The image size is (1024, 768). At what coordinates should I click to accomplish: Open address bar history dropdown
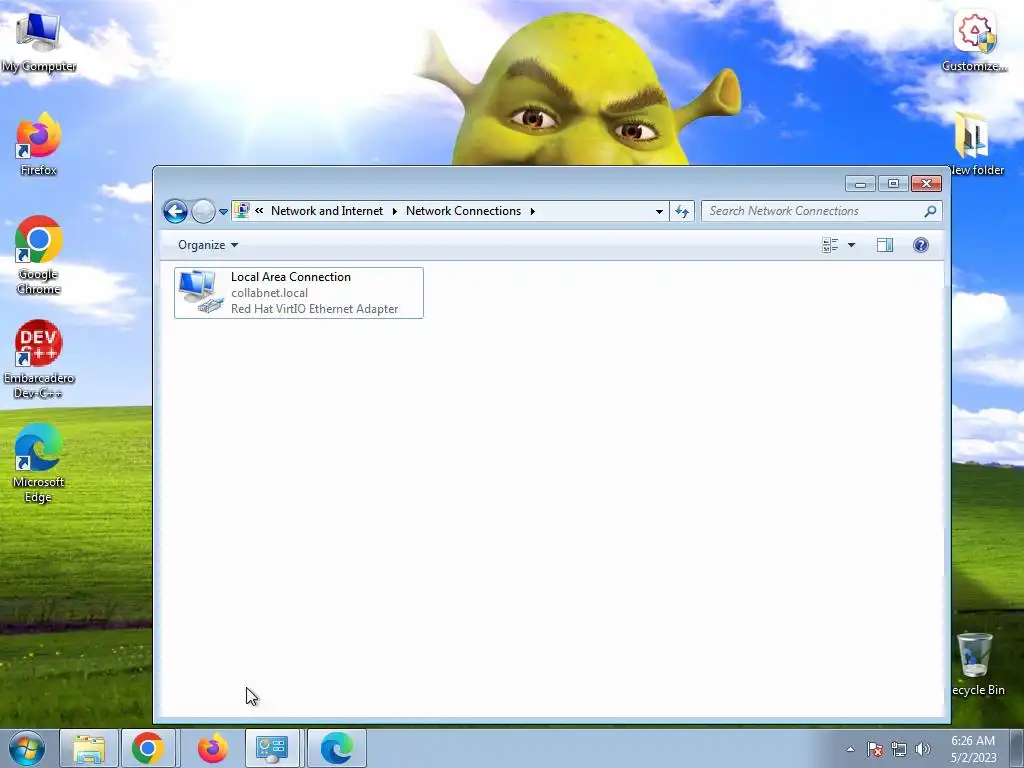coord(659,211)
